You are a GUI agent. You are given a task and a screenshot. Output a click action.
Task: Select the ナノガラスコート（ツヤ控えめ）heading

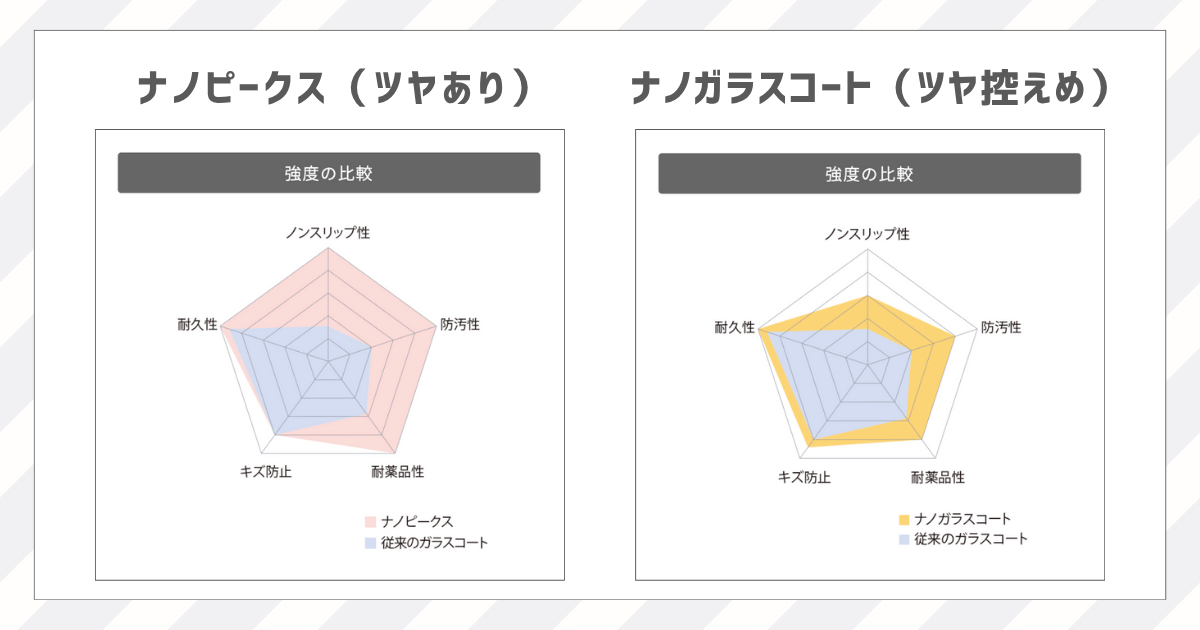pyautogui.click(x=871, y=90)
